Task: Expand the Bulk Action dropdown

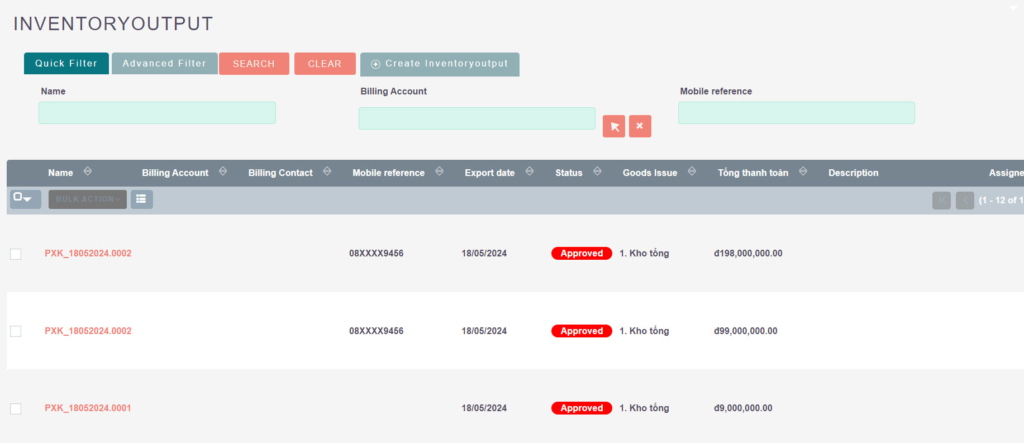Action: (x=88, y=199)
